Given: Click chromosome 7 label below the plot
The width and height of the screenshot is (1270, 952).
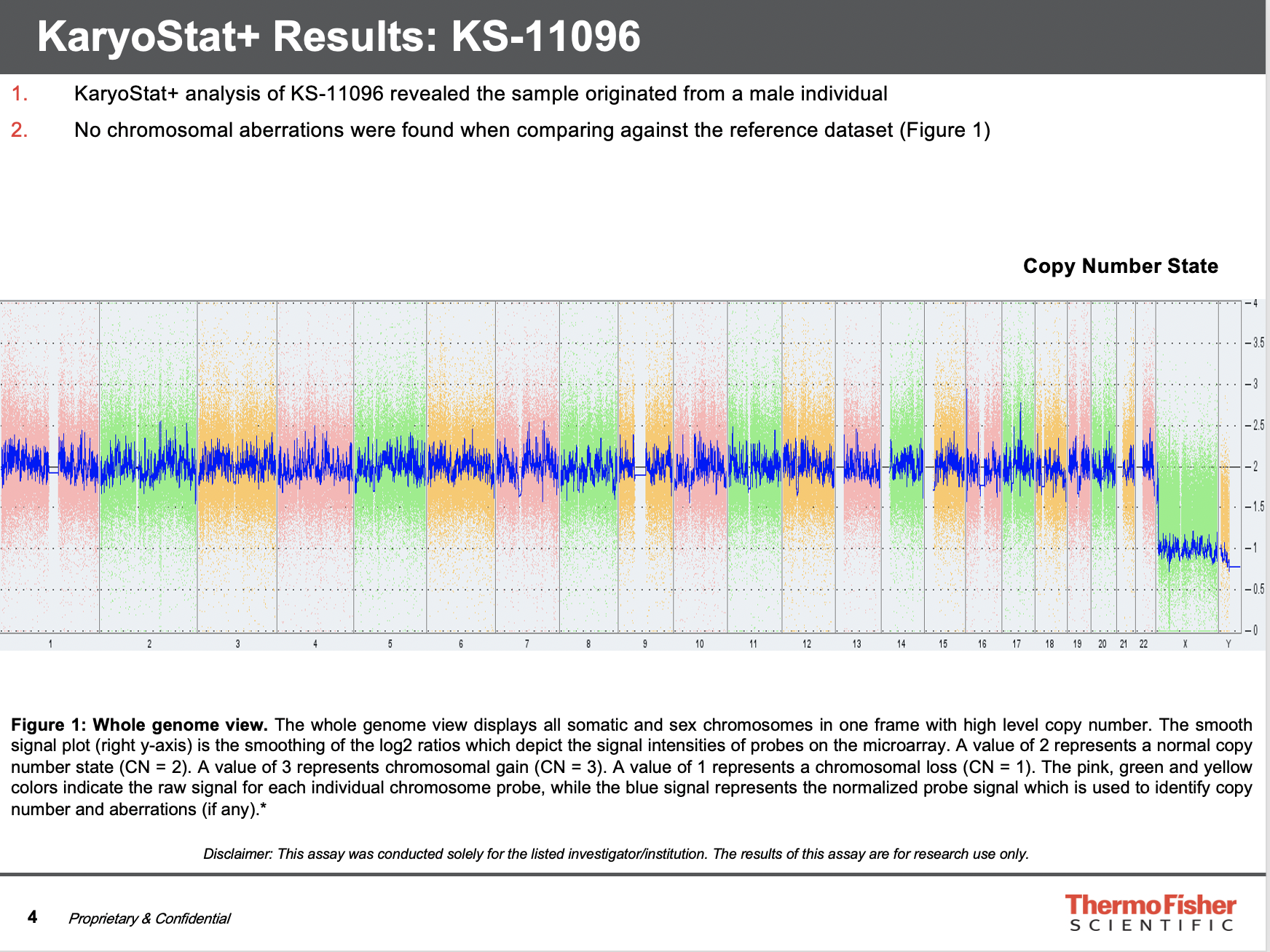Looking at the screenshot, I should coord(527,644).
